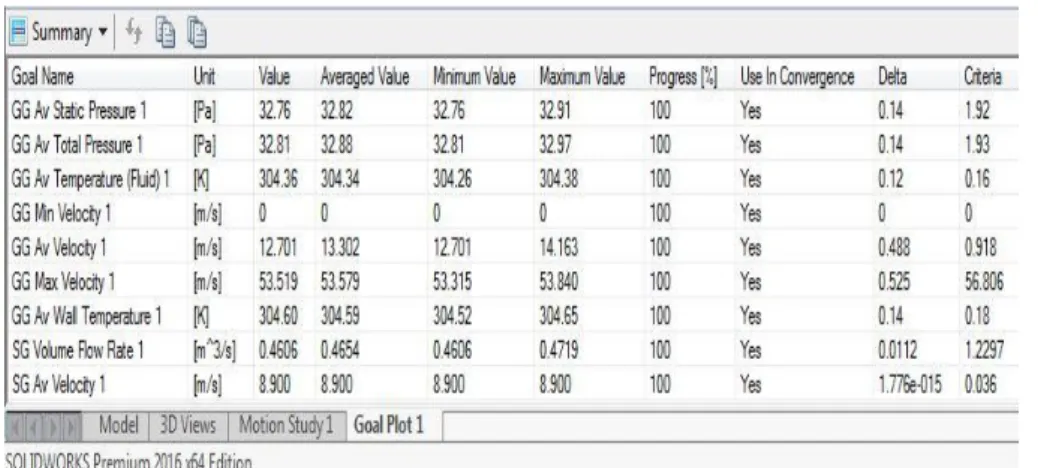Click the 13.302 averaged velocity cell

pyautogui.click(x=341, y=248)
